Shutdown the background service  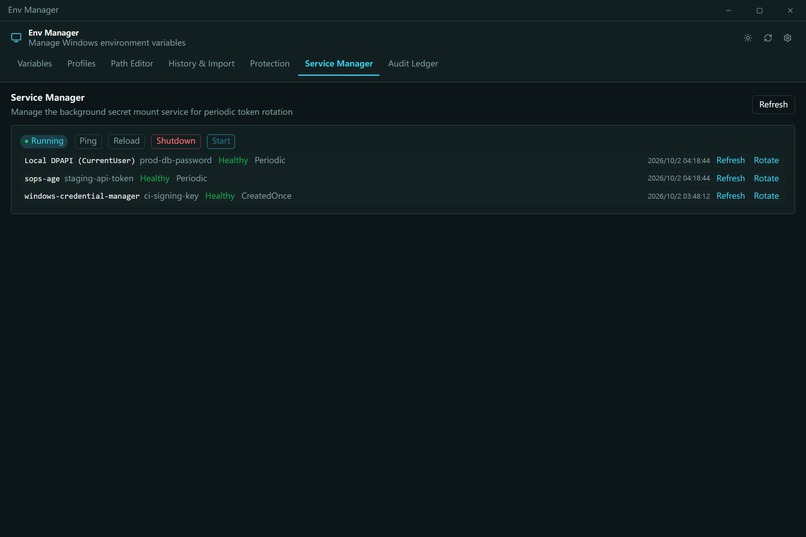coord(176,141)
